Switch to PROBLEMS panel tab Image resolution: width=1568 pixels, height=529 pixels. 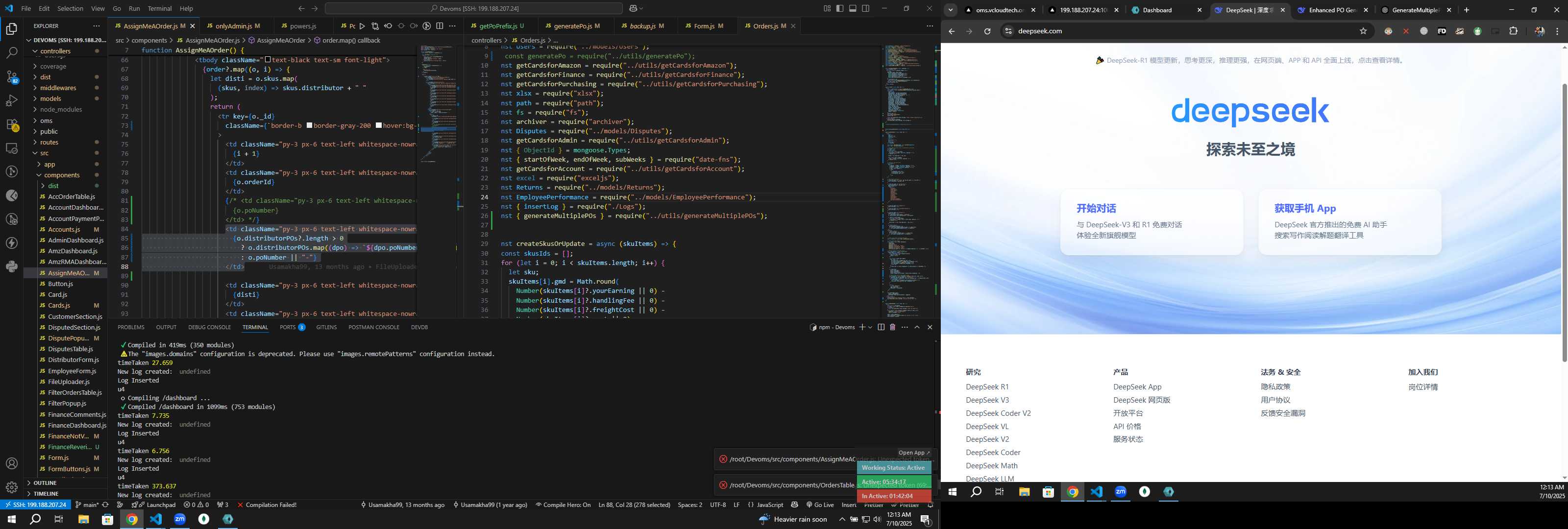pos(131,328)
